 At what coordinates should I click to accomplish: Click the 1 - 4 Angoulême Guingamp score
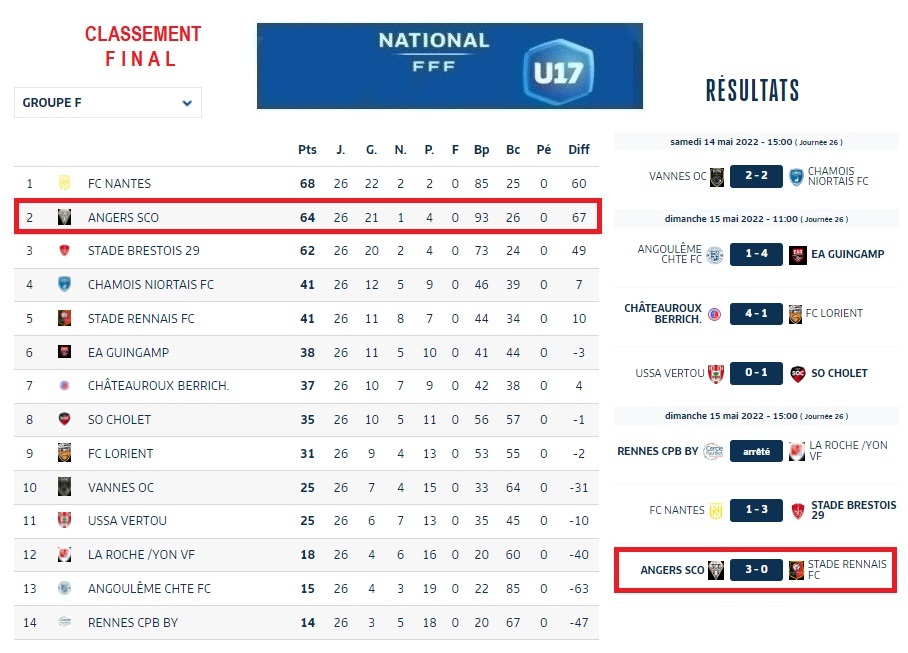(x=757, y=254)
